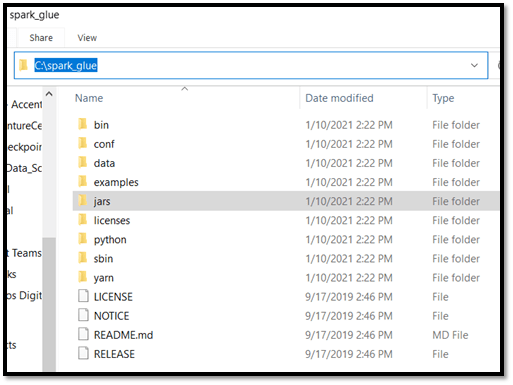Click the jars folder icon
513x385 pixels.
click(83, 200)
